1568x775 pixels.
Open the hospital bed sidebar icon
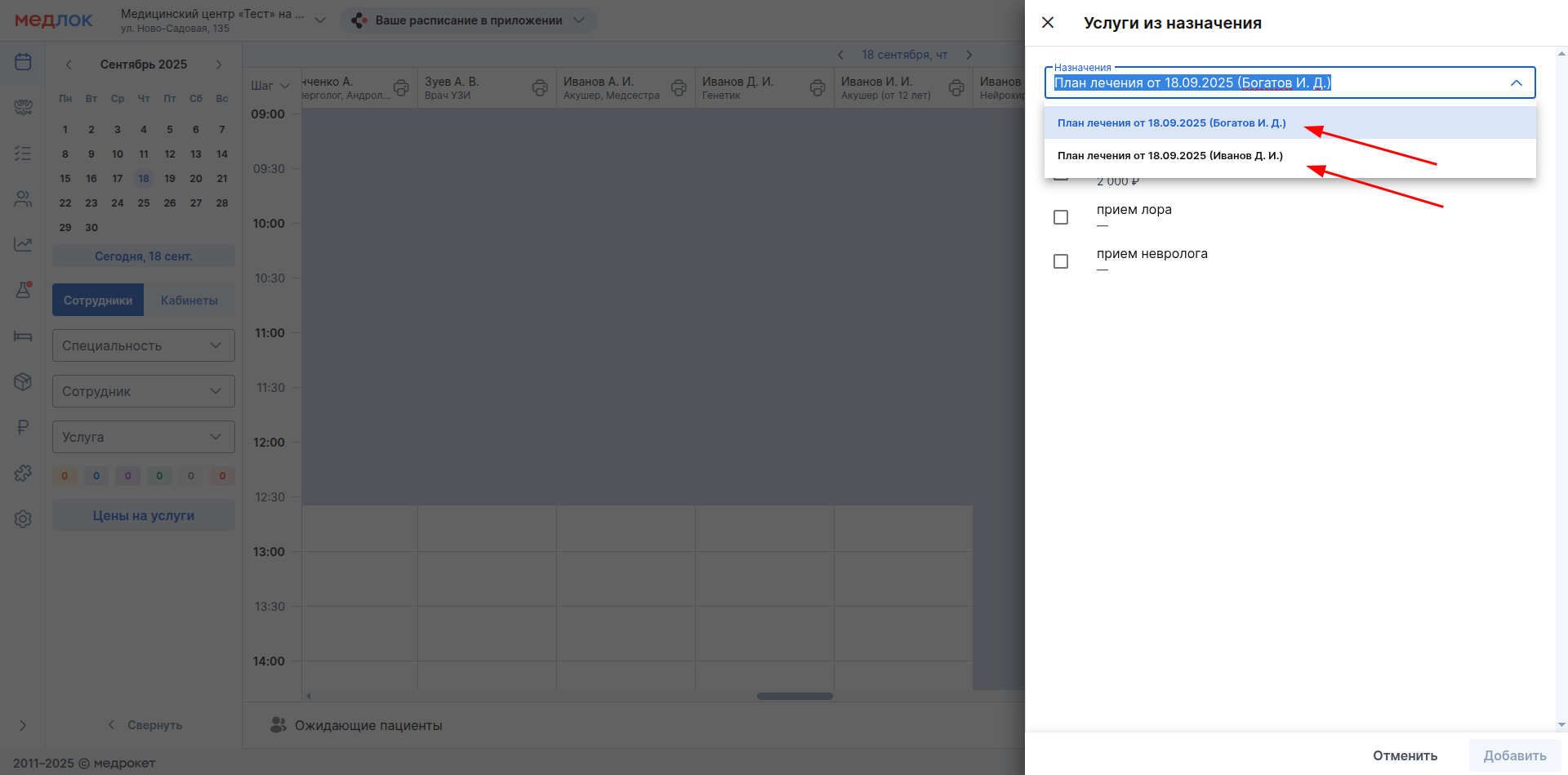coord(23,336)
